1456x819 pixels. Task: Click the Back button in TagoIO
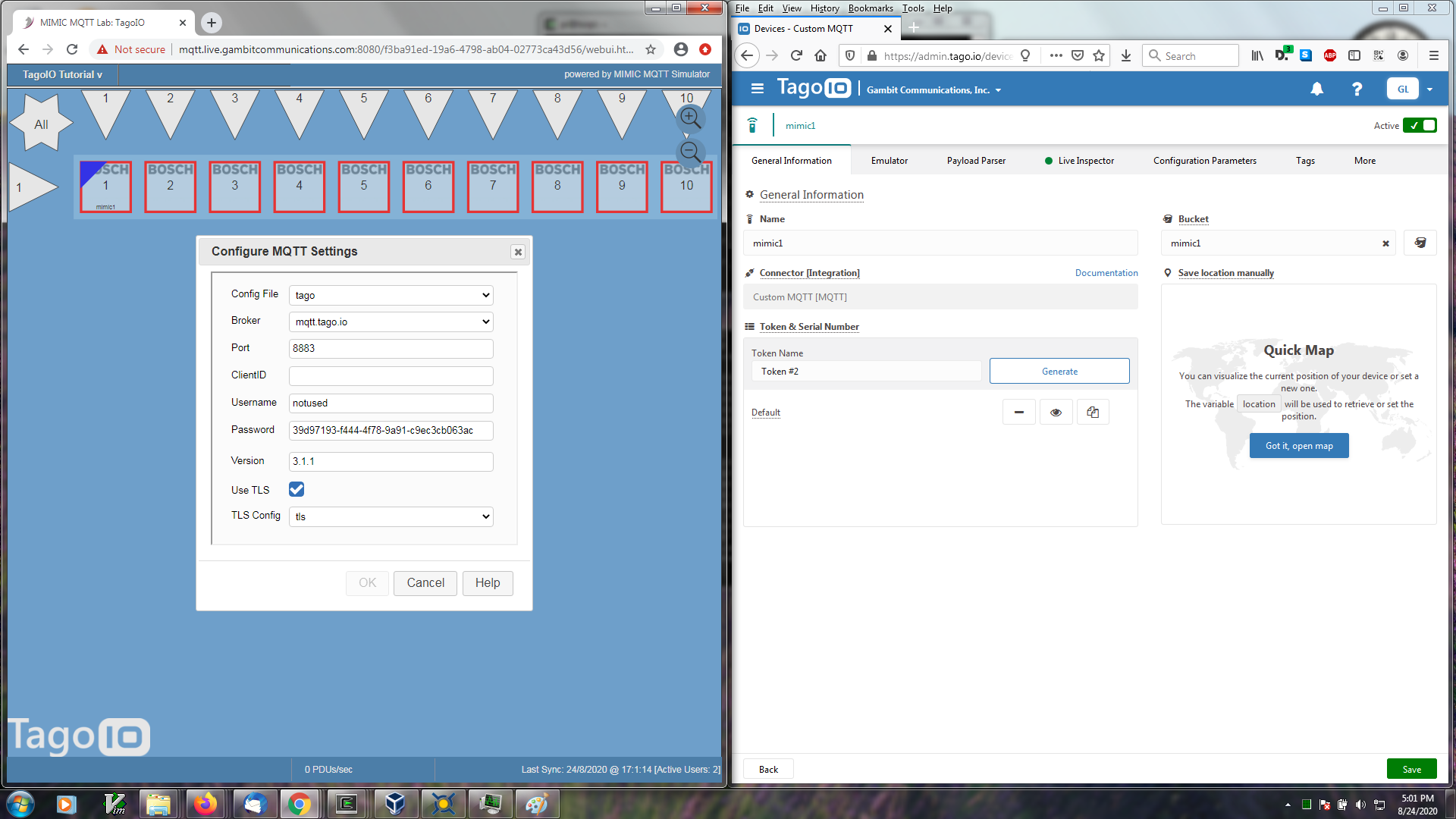point(768,769)
